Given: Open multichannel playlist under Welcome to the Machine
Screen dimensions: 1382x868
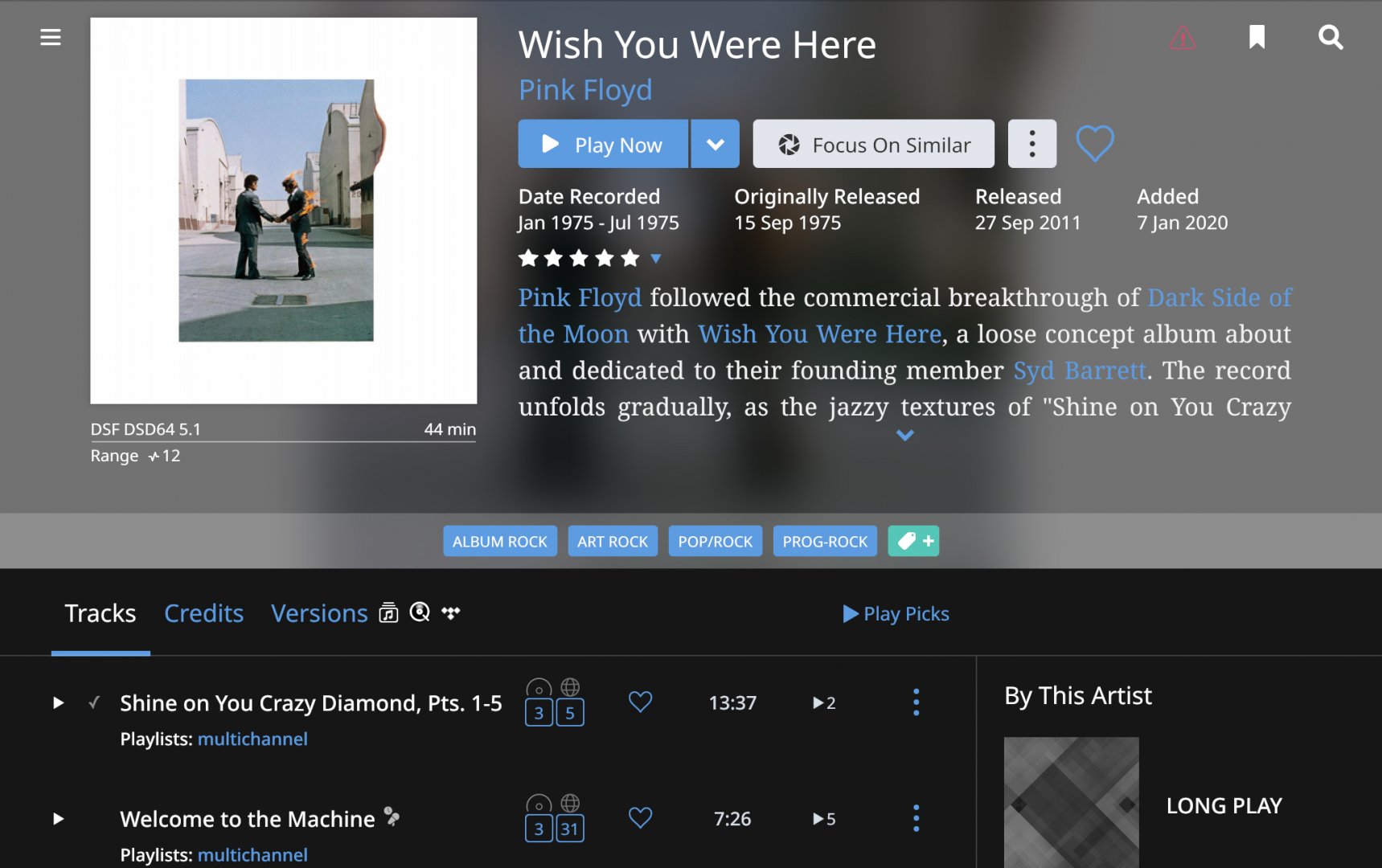Looking at the screenshot, I should (252, 855).
